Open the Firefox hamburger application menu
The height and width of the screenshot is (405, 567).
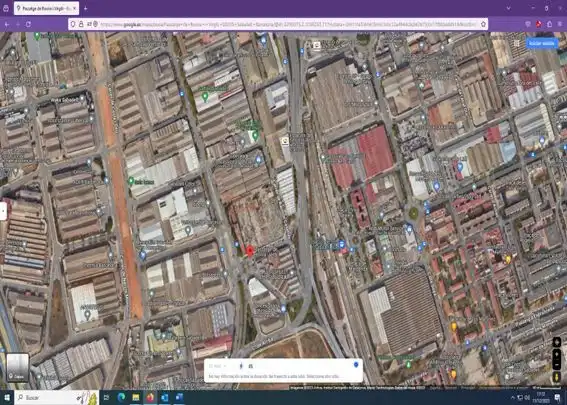click(x=560, y=24)
